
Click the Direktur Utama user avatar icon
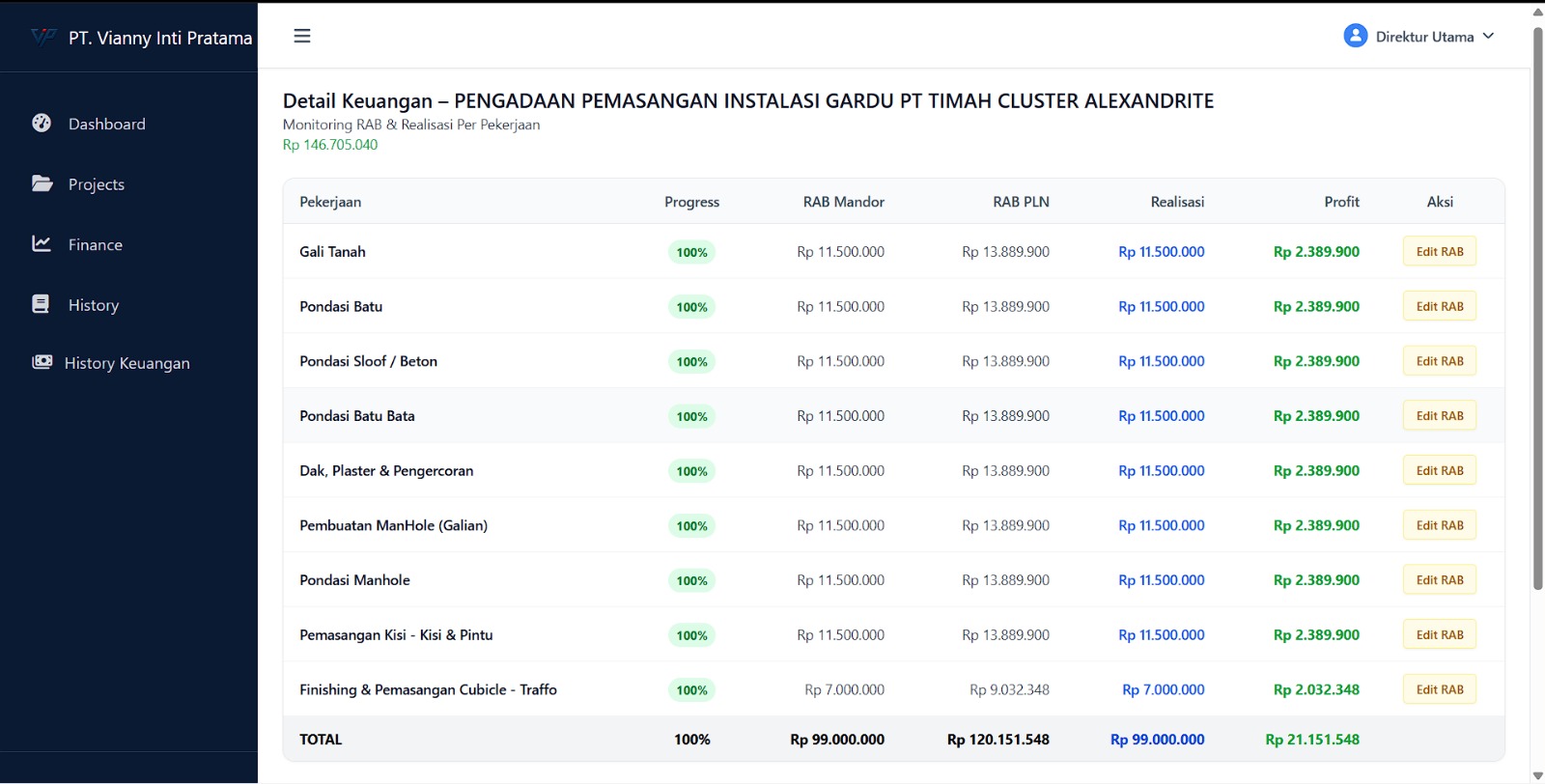click(x=1355, y=36)
